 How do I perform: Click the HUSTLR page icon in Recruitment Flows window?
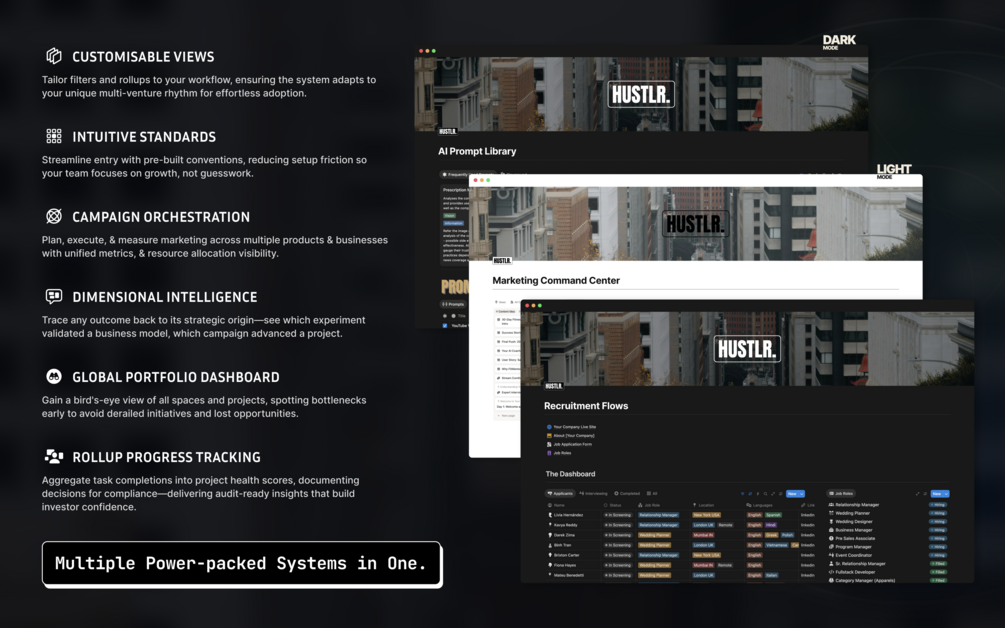pyautogui.click(x=554, y=386)
